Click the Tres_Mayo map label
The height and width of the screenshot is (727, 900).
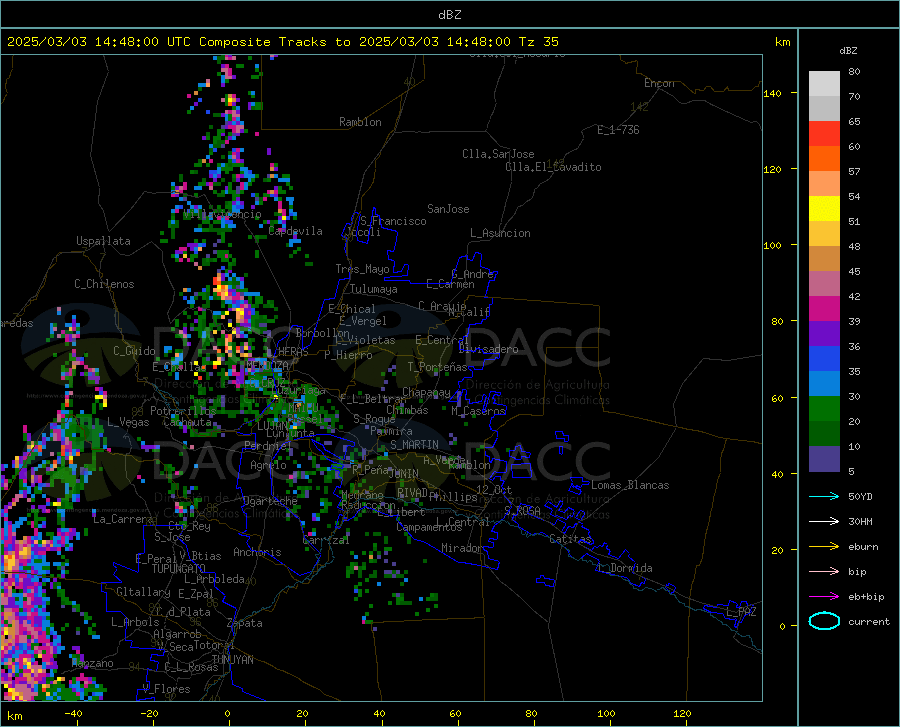click(362, 269)
